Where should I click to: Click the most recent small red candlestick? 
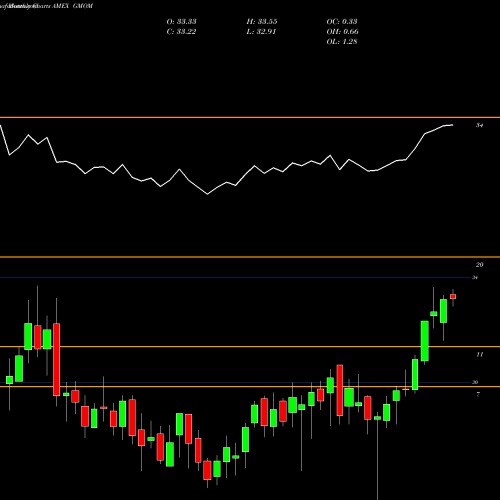point(453,296)
